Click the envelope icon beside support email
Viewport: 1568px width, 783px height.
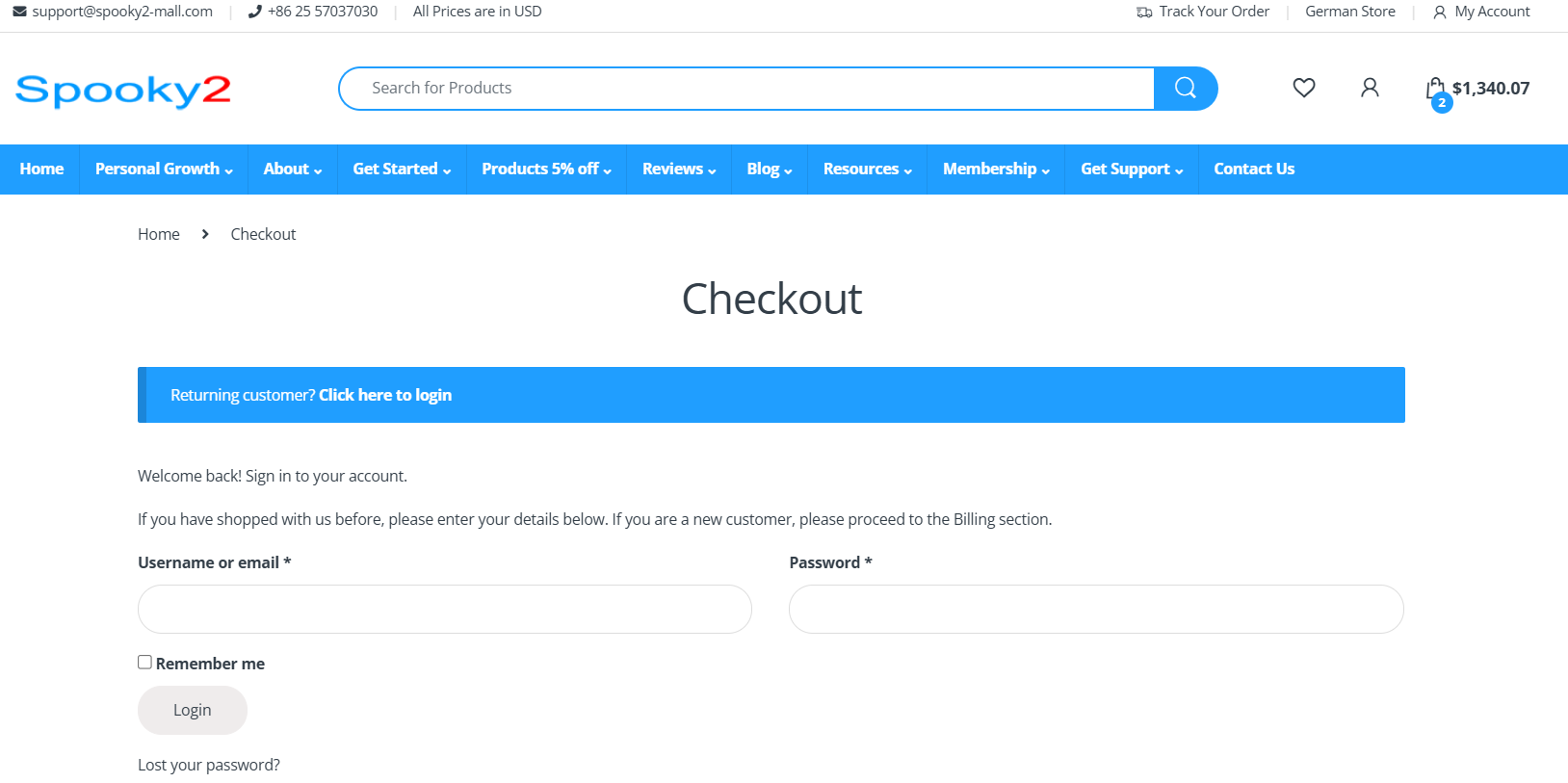19,12
